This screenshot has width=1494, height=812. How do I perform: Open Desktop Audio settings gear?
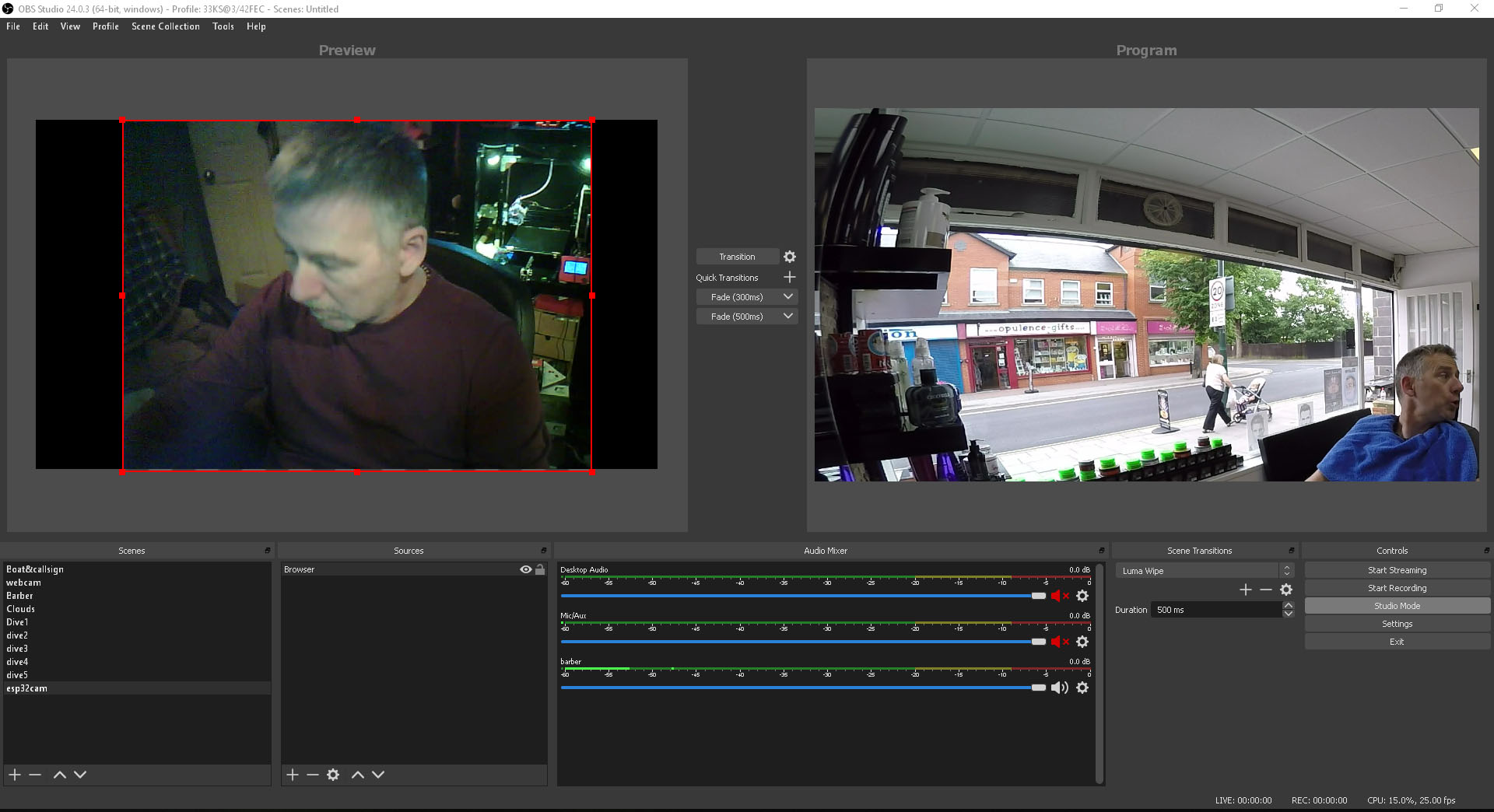point(1082,596)
